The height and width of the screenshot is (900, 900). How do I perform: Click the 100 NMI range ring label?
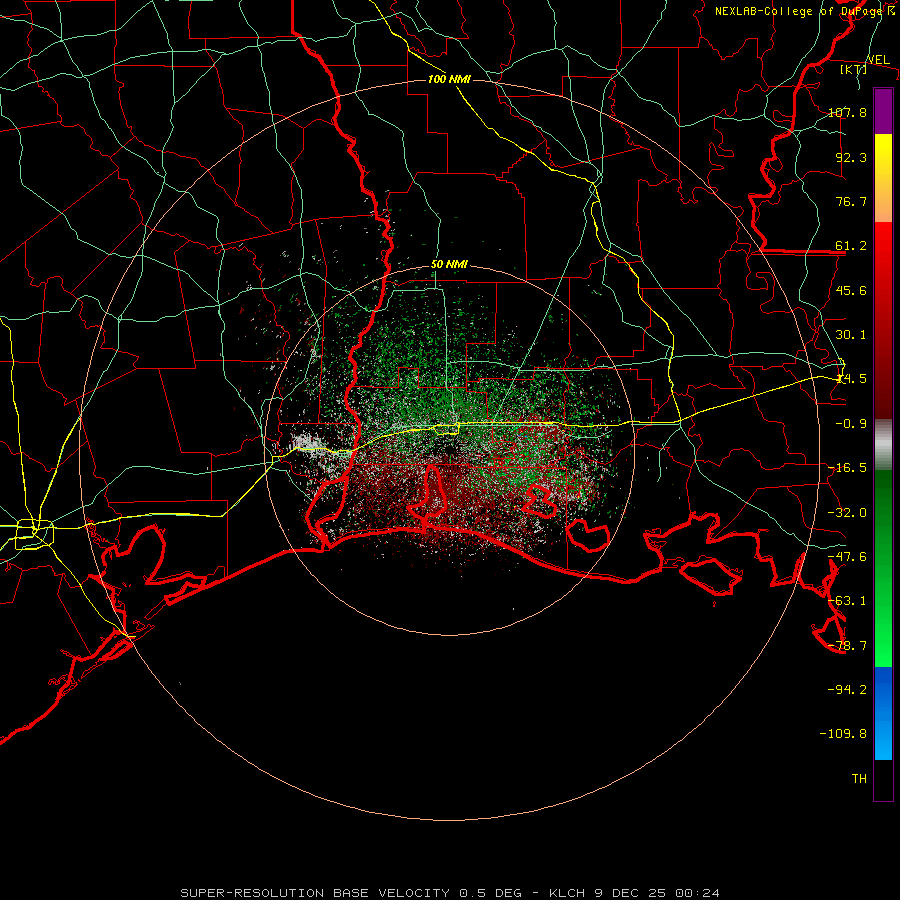pos(449,79)
